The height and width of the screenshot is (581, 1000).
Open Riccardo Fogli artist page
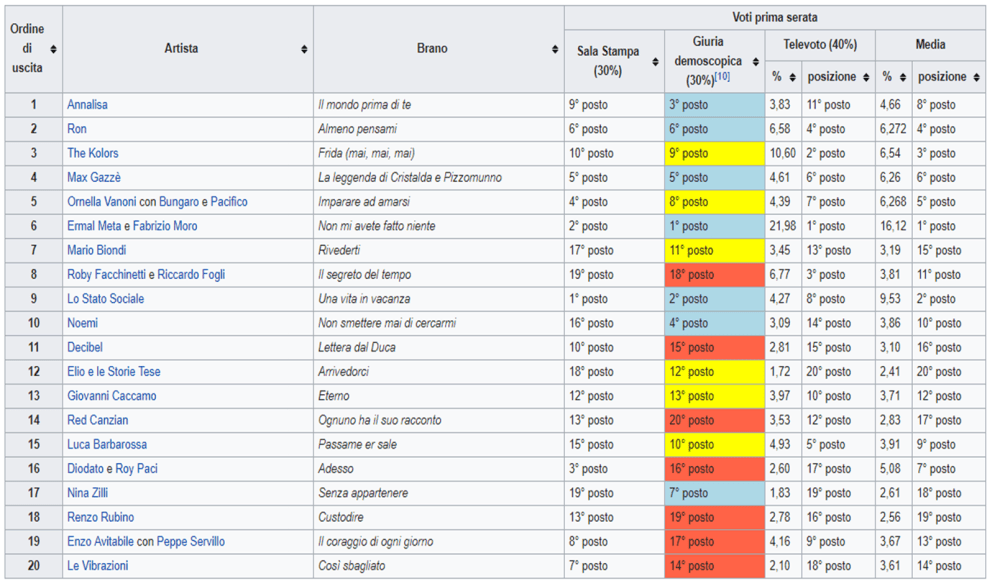tap(190, 275)
